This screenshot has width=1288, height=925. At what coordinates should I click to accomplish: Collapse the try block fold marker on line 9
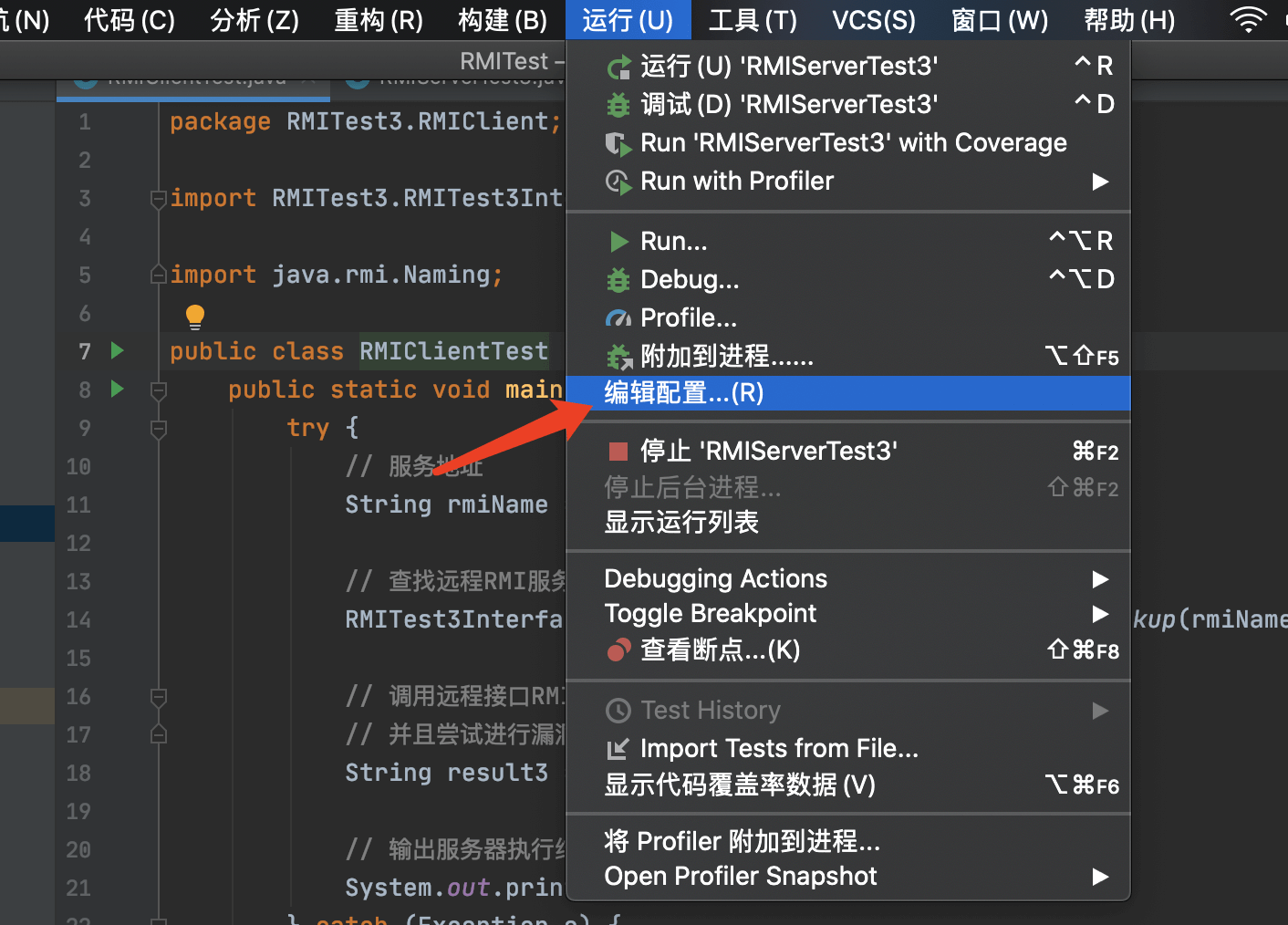(158, 428)
